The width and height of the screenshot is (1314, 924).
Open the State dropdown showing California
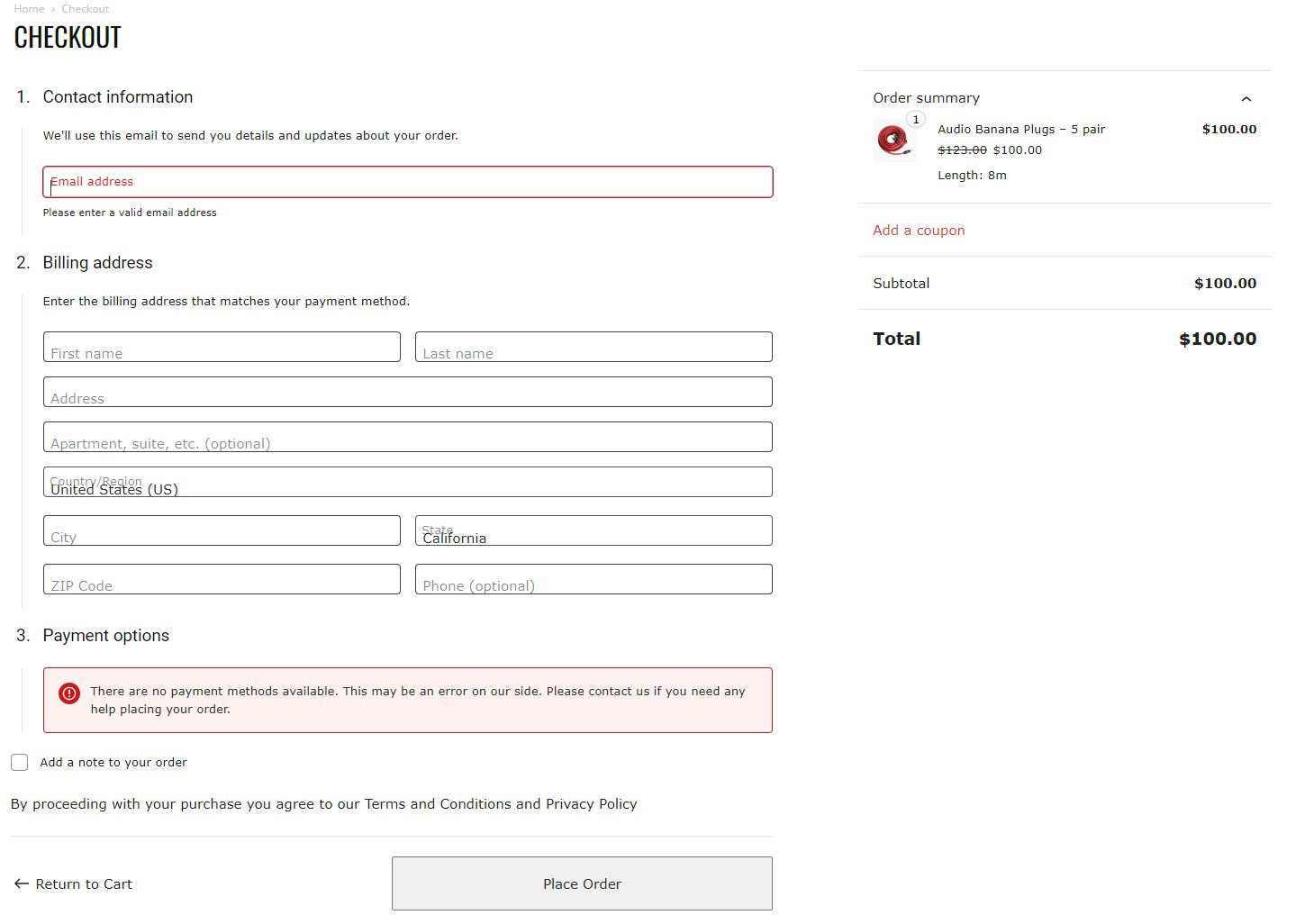594,530
